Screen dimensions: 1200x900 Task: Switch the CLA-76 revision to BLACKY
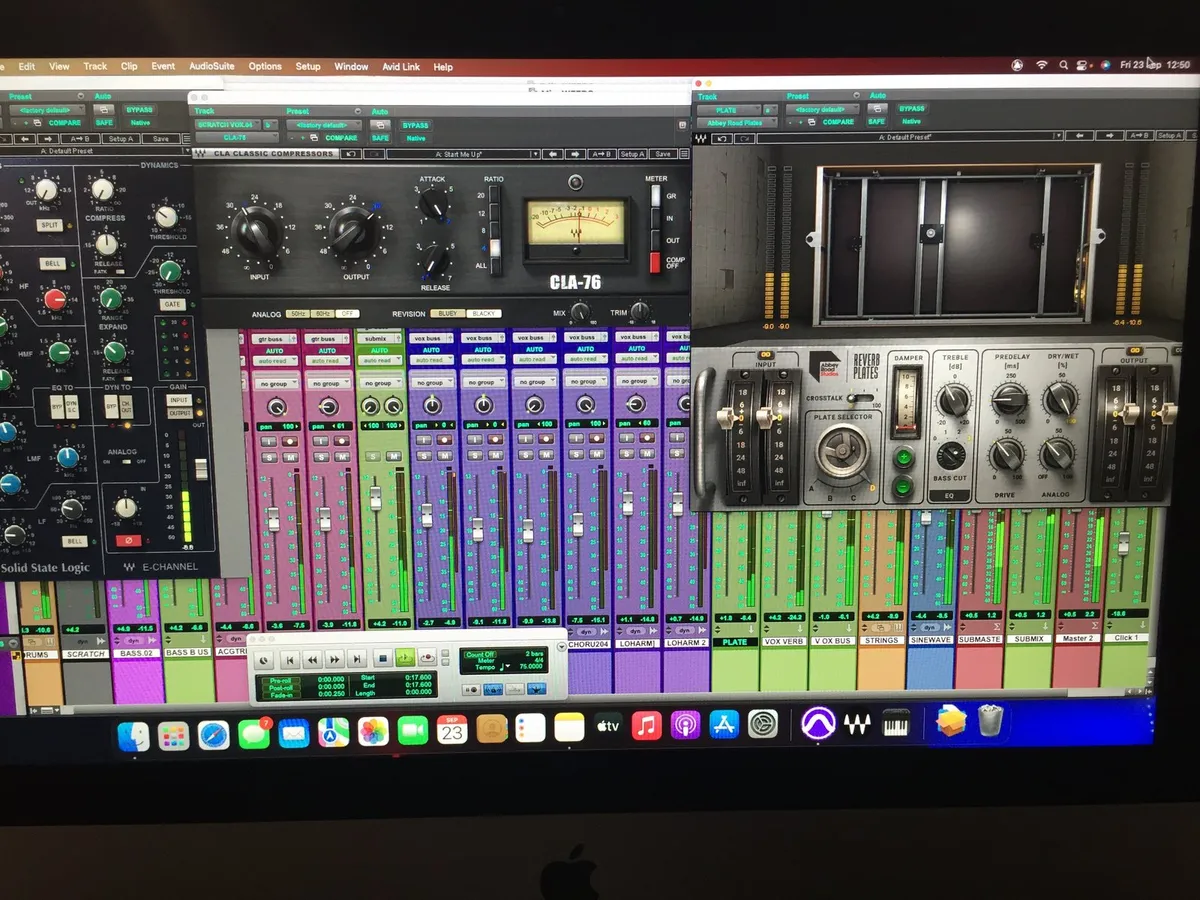coord(484,313)
